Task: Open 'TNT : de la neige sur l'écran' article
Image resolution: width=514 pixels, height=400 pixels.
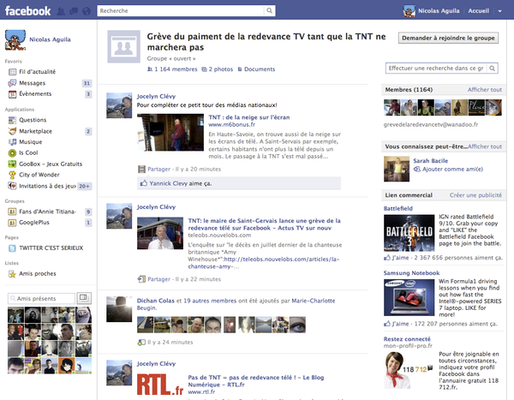Action: point(249,117)
